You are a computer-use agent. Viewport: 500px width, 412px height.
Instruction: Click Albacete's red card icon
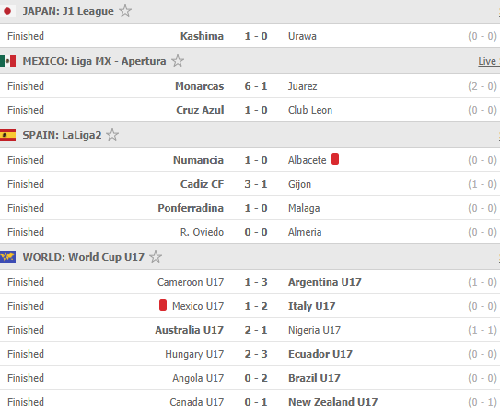[x=335, y=159]
